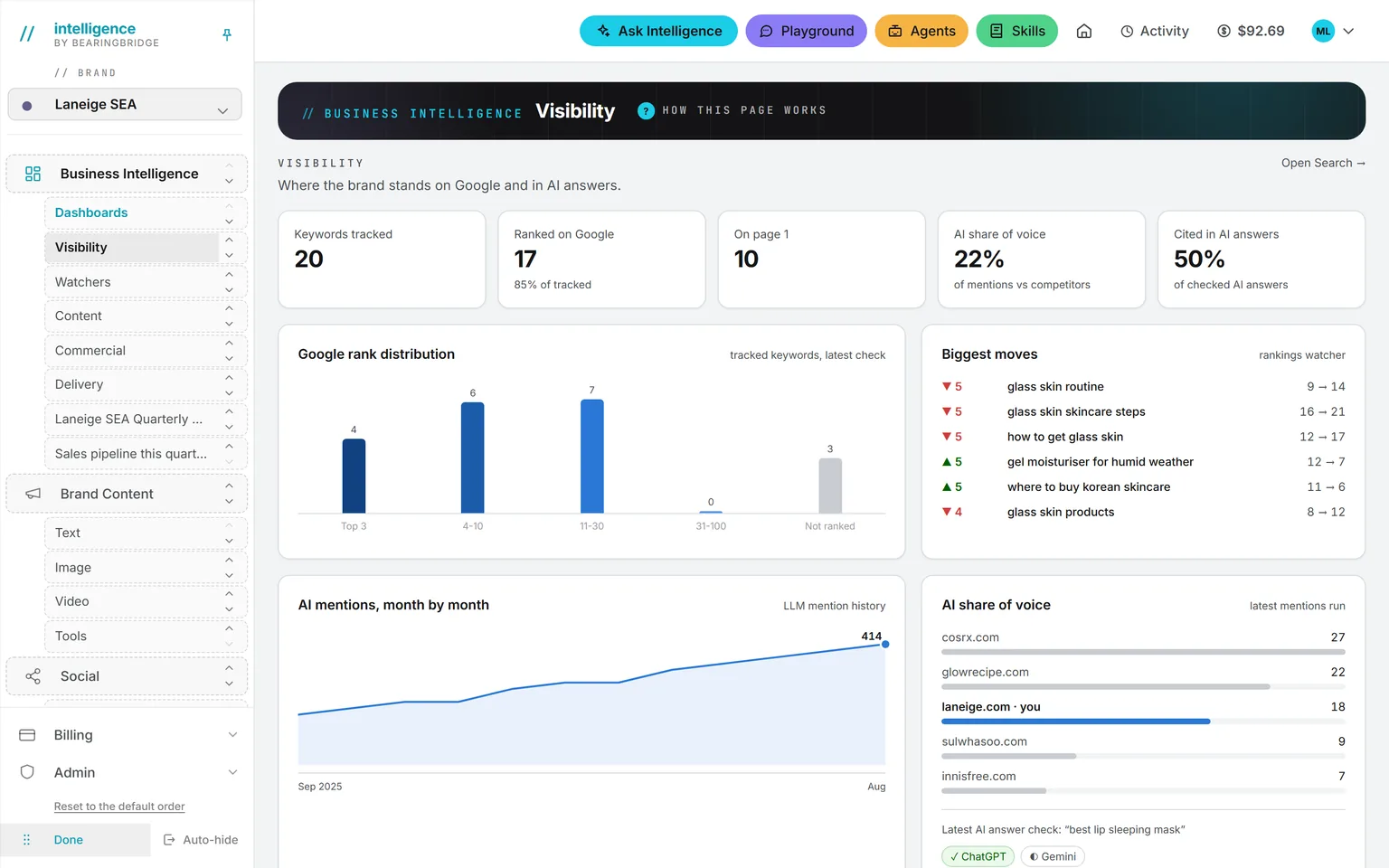1389x868 pixels.
Task: Move Visibility up in the order
Action: [x=229, y=240]
